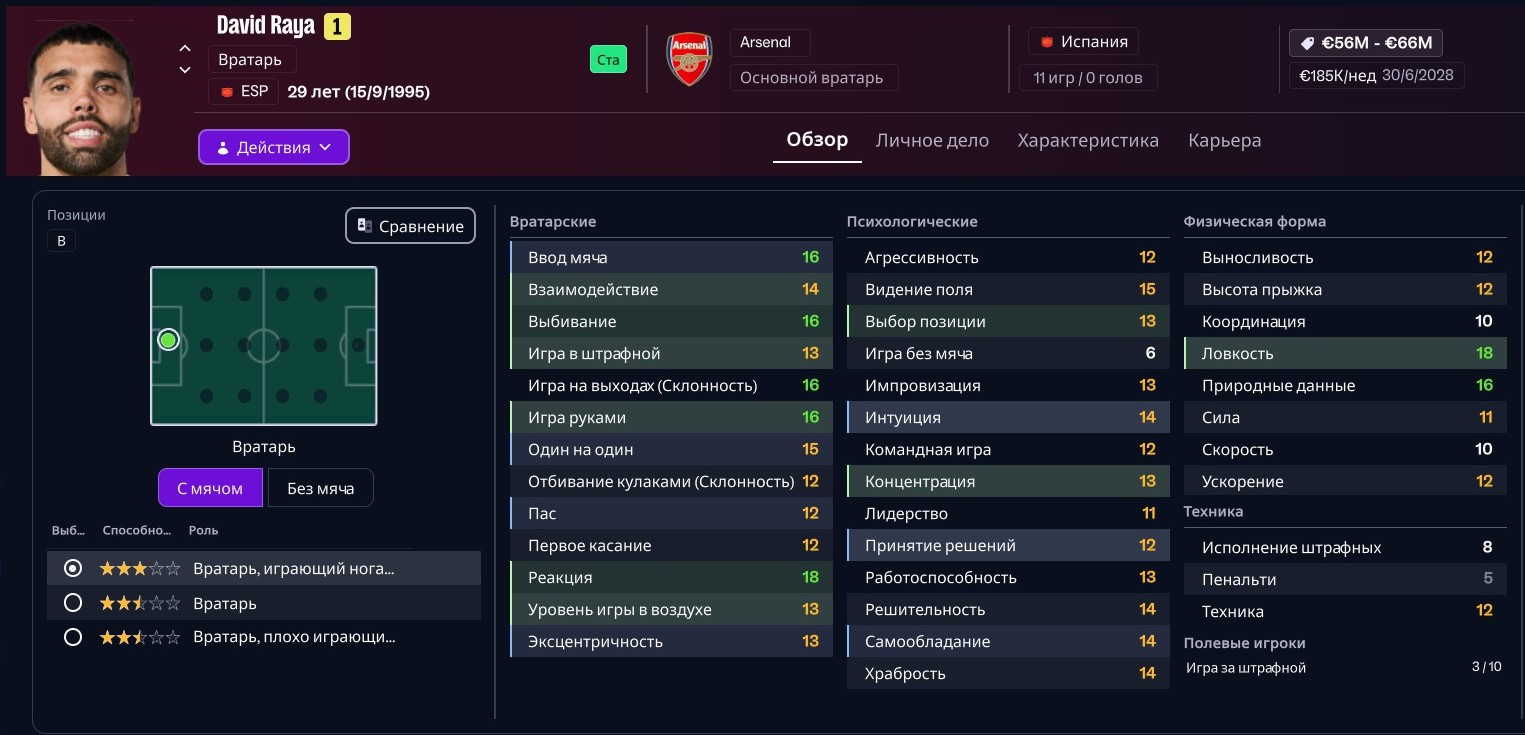
Task: Open the Карьера tab
Action: 1224,141
